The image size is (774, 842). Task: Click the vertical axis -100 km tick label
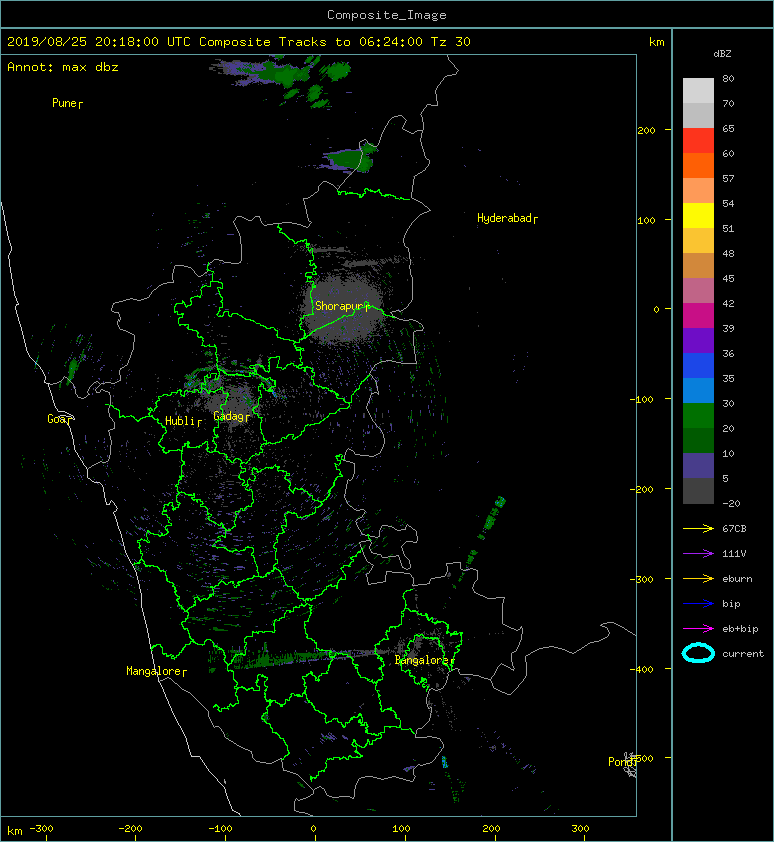(642, 399)
